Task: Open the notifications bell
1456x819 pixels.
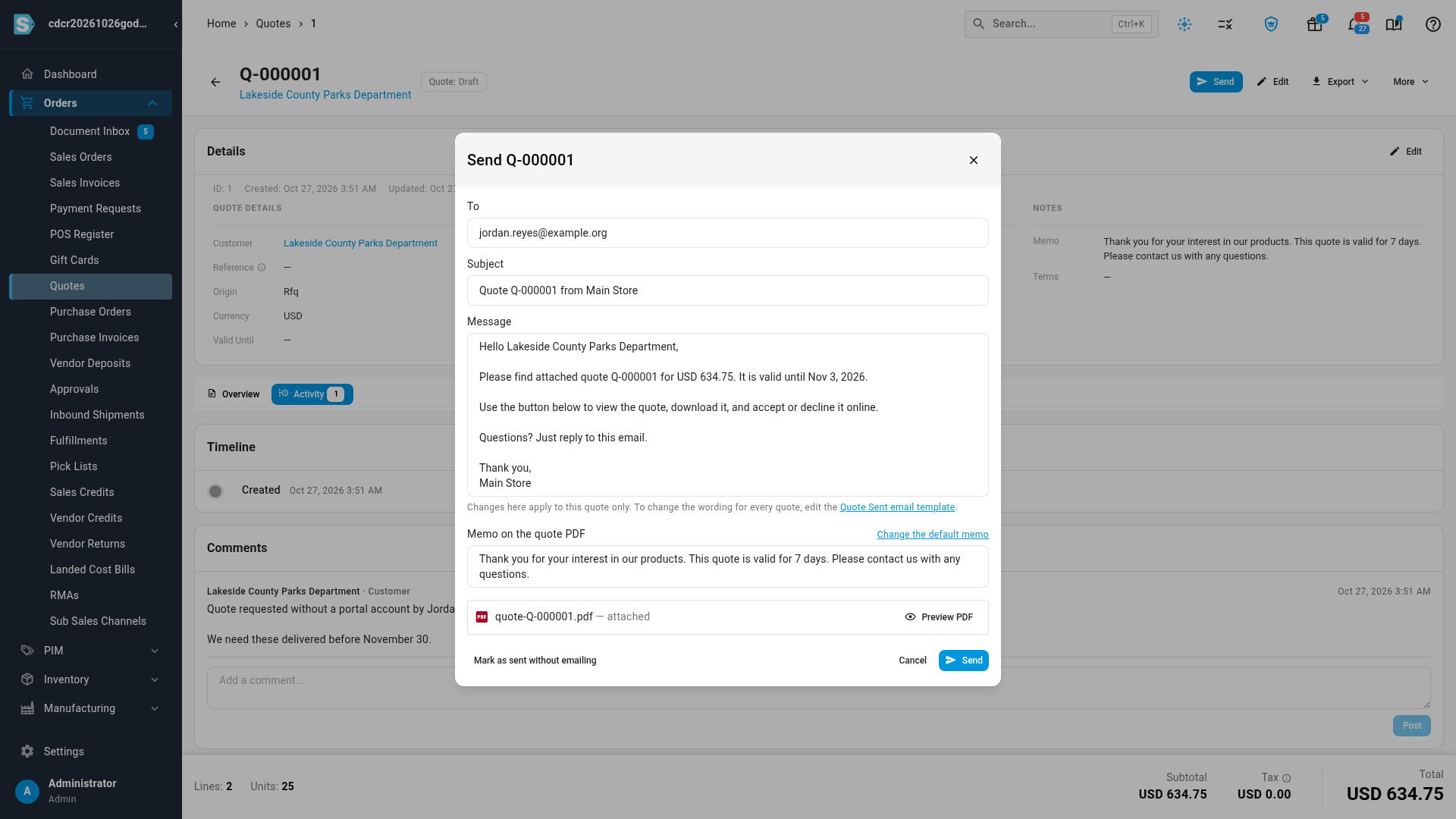Action: pyautogui.click(x=1354, y=24)
